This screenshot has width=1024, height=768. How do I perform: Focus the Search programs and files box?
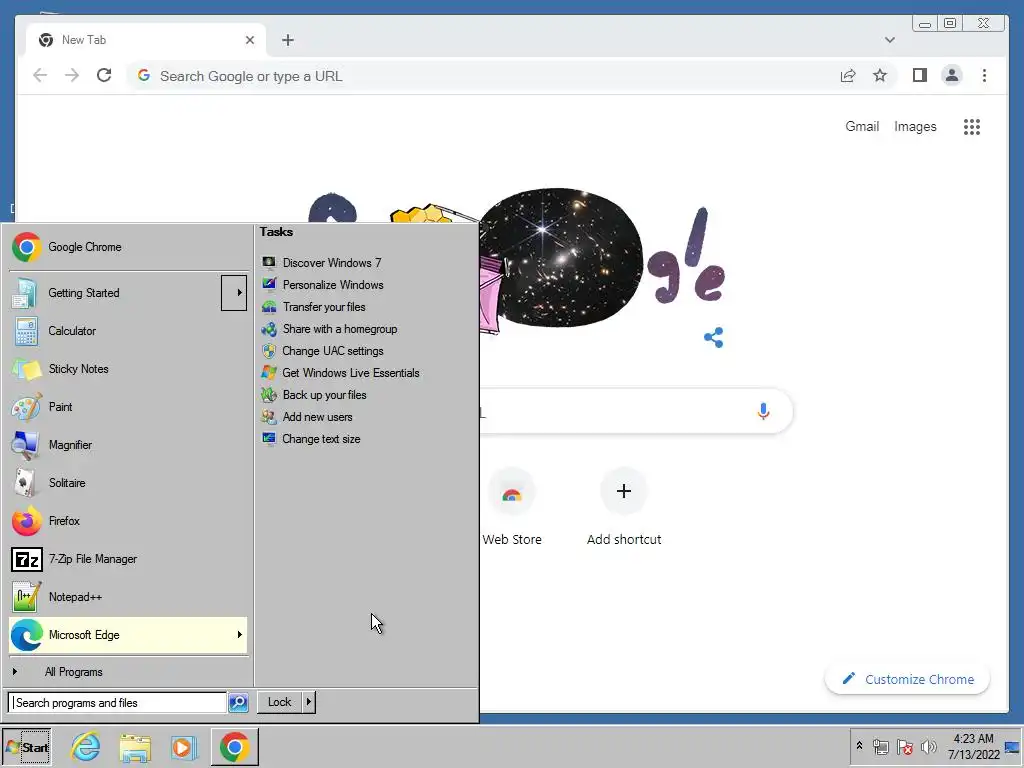[x=118, y=703]
